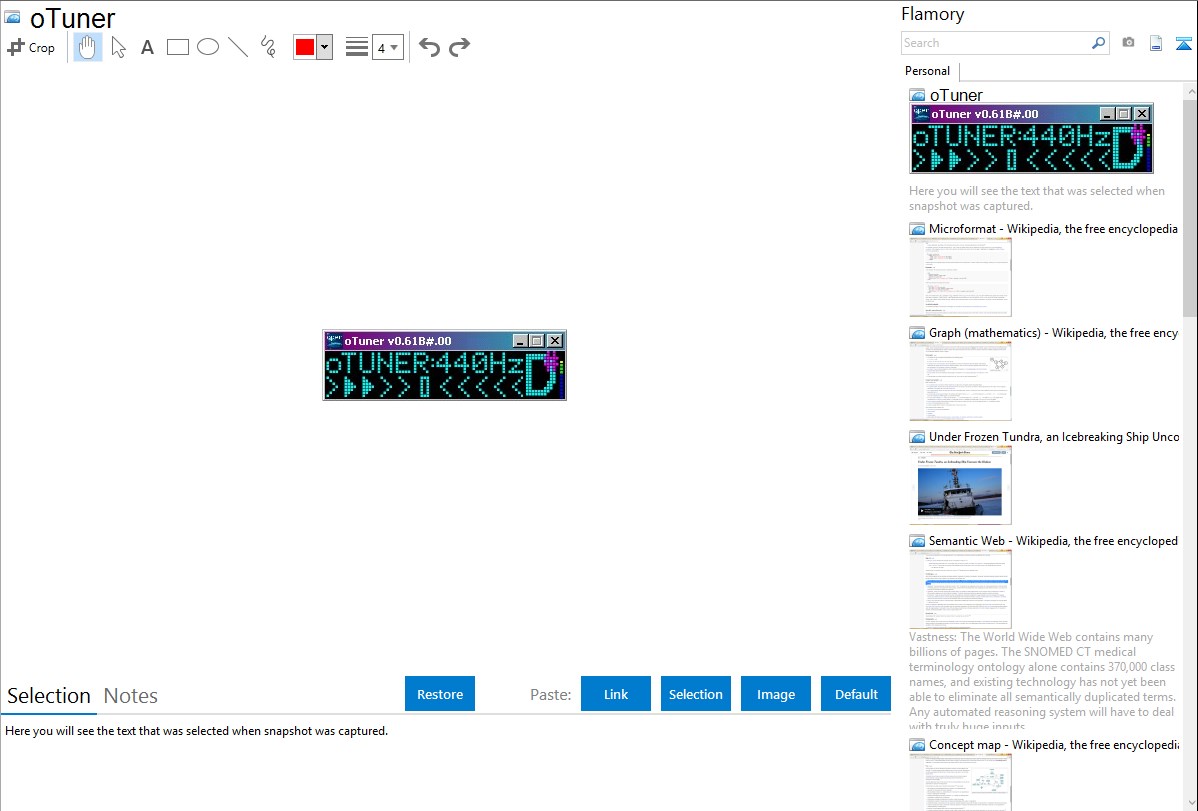Click the camera capture icon

[x=1128, y=43]
